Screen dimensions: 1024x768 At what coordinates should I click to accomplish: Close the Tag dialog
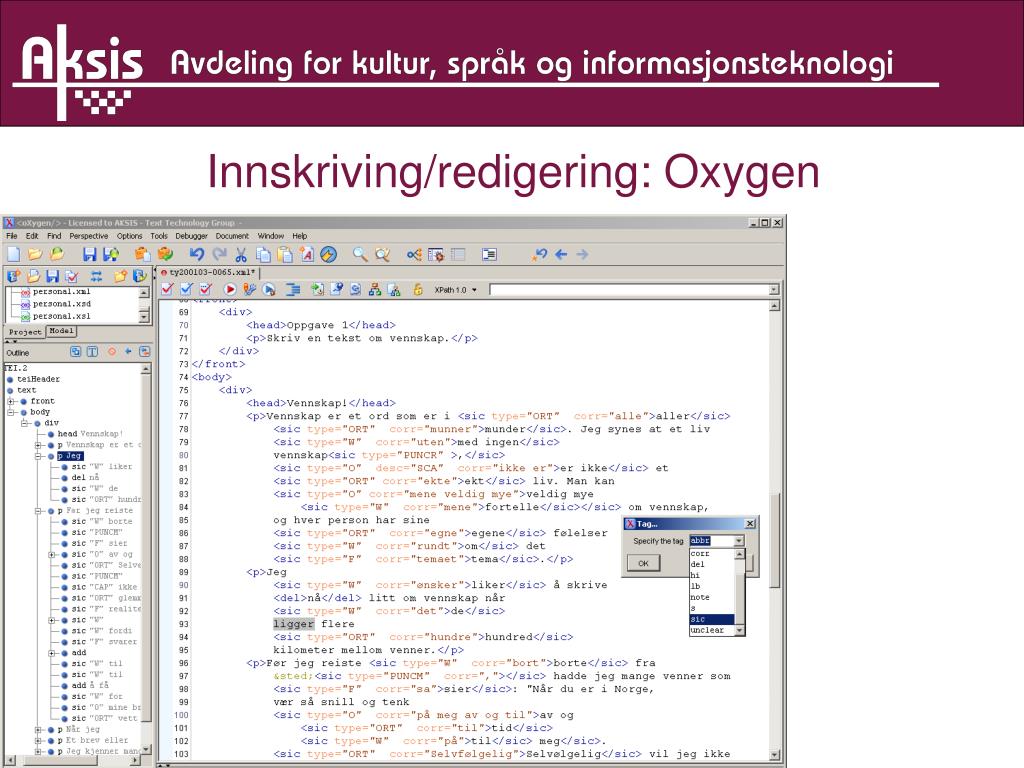(x=750, y=524)
